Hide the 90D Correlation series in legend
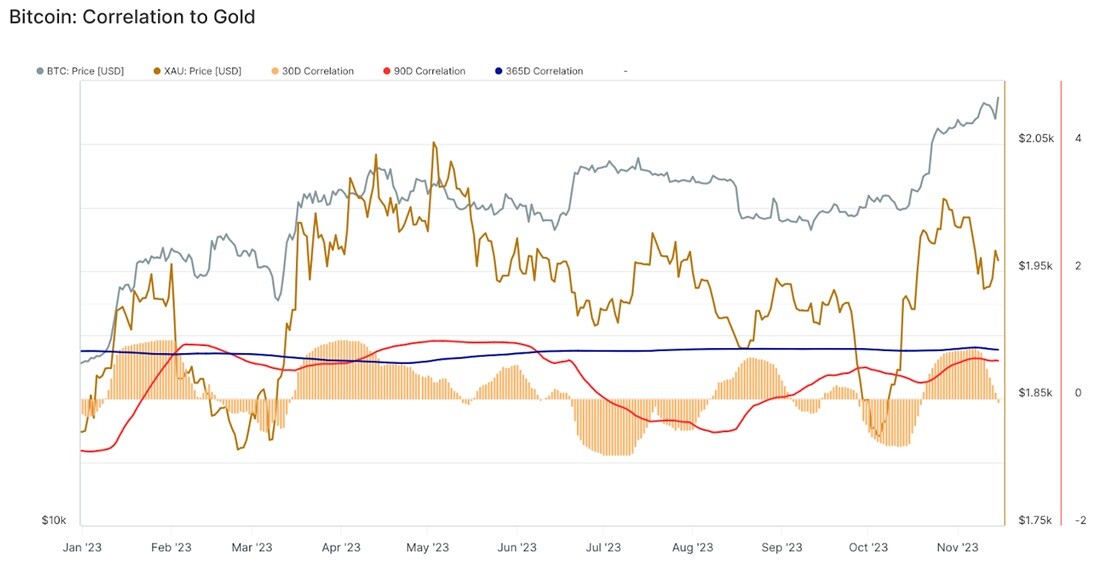Viewport: 1100px width, 562px height. 424,71
